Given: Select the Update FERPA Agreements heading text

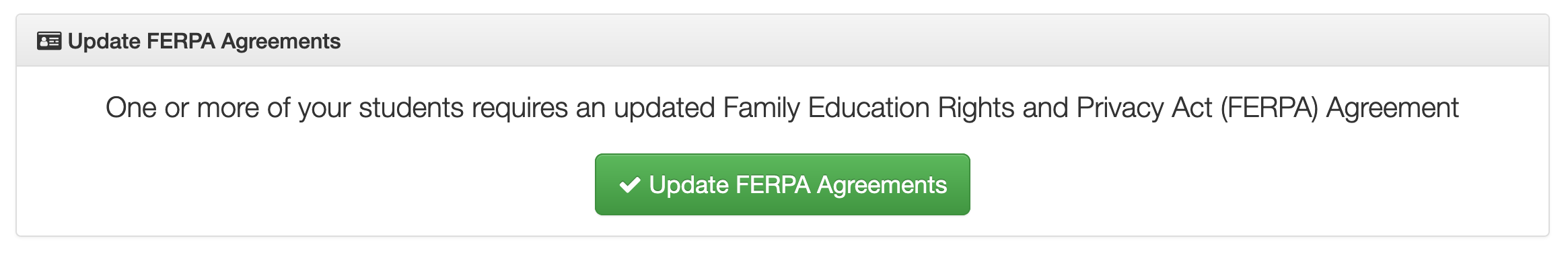Looking at the screenshot, I should [x=204, y=41].
